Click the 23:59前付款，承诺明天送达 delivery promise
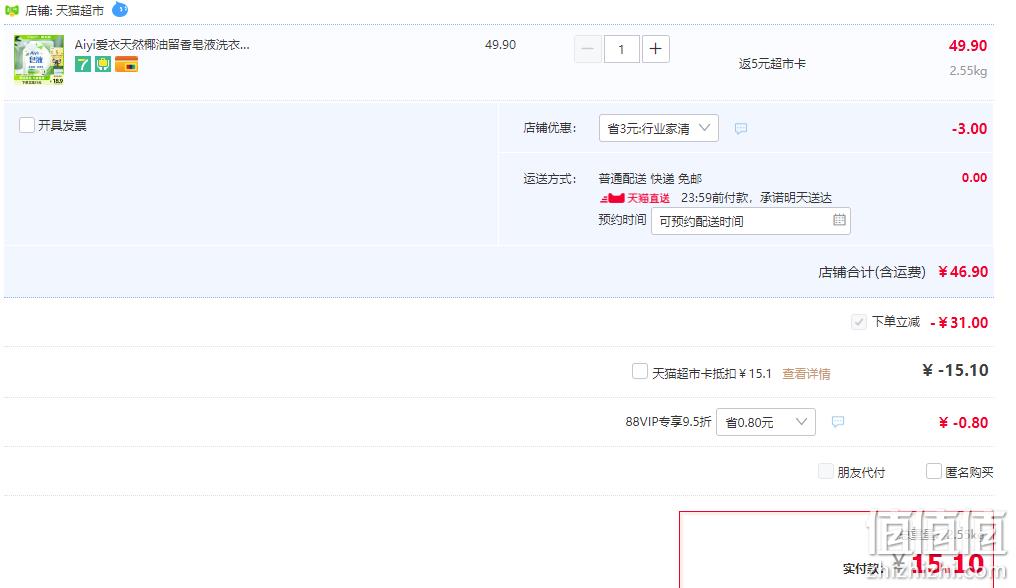The image size is (1016, 588). 756,198
